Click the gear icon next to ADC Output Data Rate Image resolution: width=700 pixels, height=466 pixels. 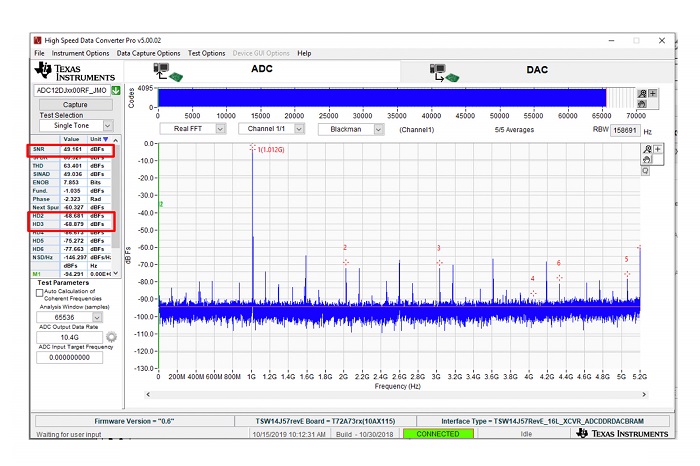112,337
